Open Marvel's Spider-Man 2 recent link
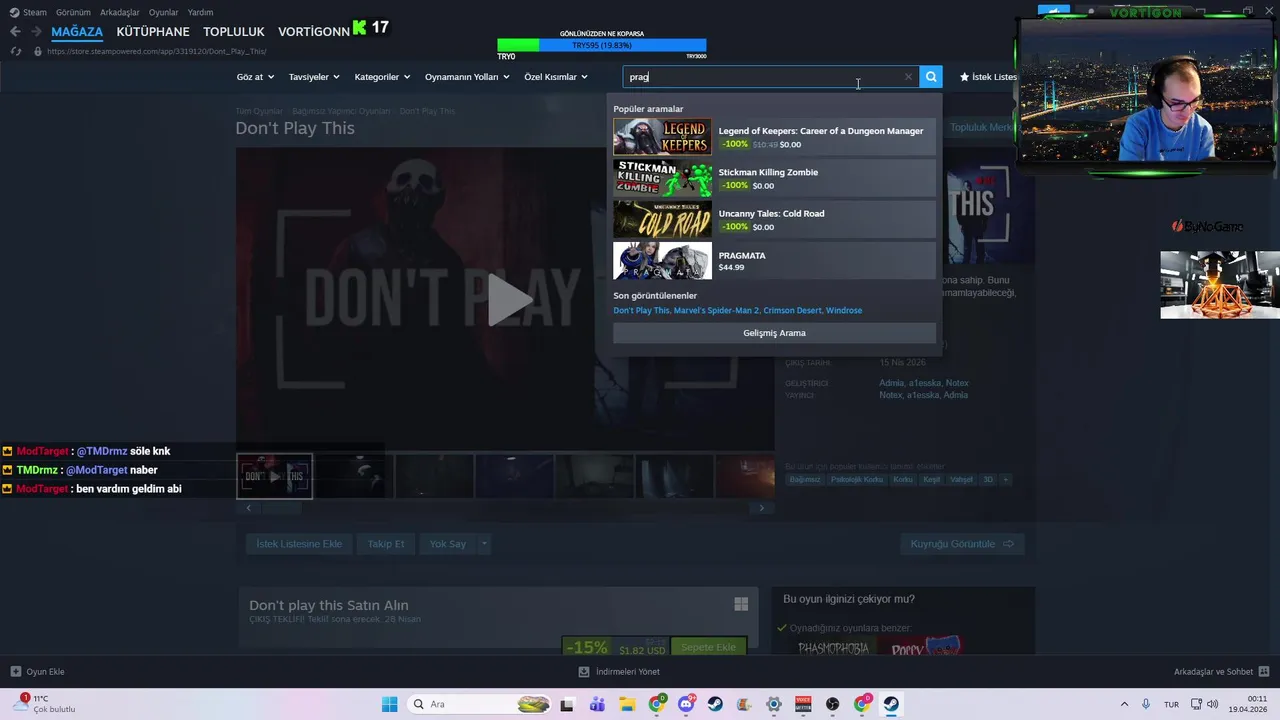 pos(716,311)
